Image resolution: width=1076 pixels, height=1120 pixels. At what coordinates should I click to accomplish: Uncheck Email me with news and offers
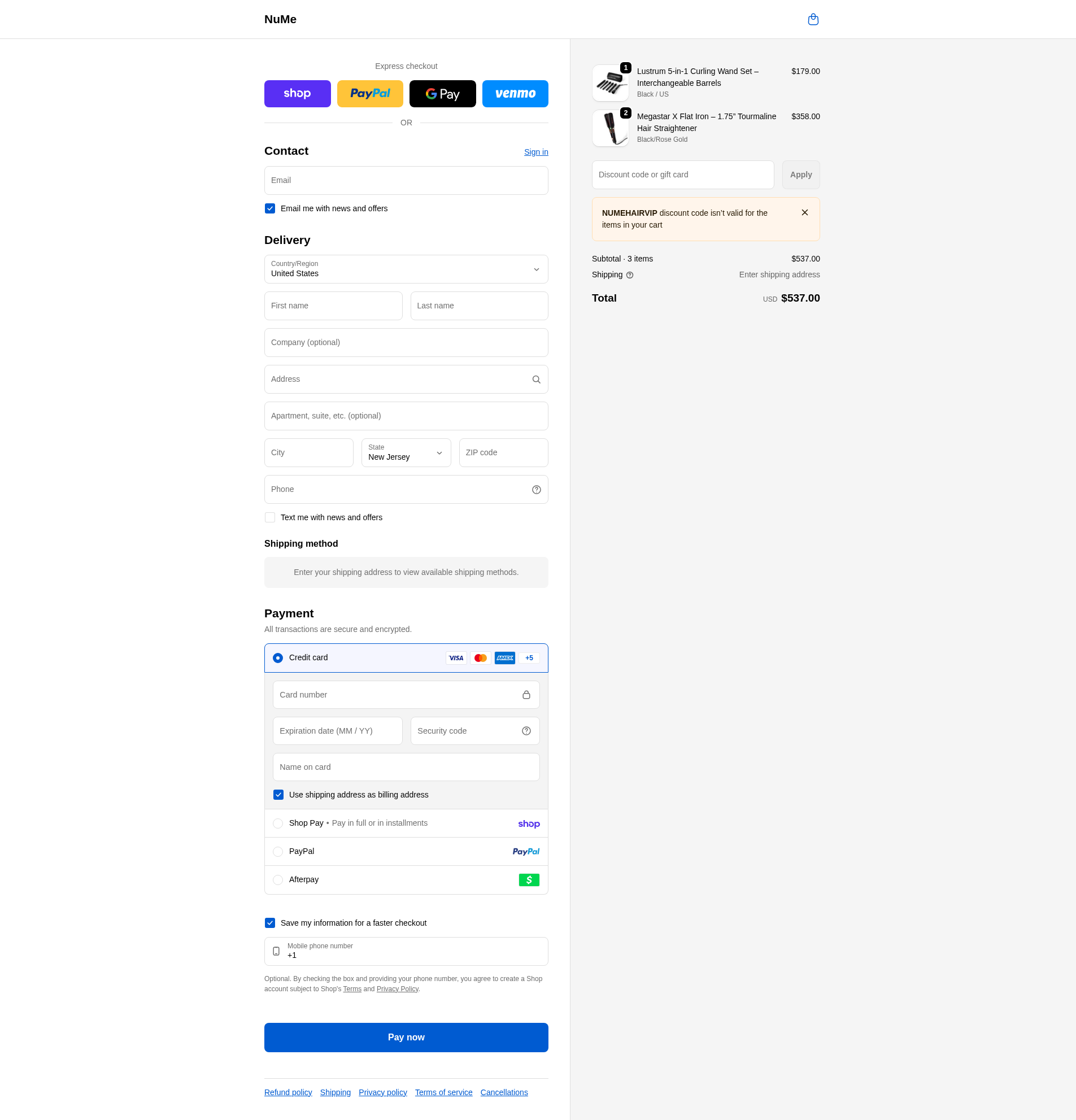270,208
